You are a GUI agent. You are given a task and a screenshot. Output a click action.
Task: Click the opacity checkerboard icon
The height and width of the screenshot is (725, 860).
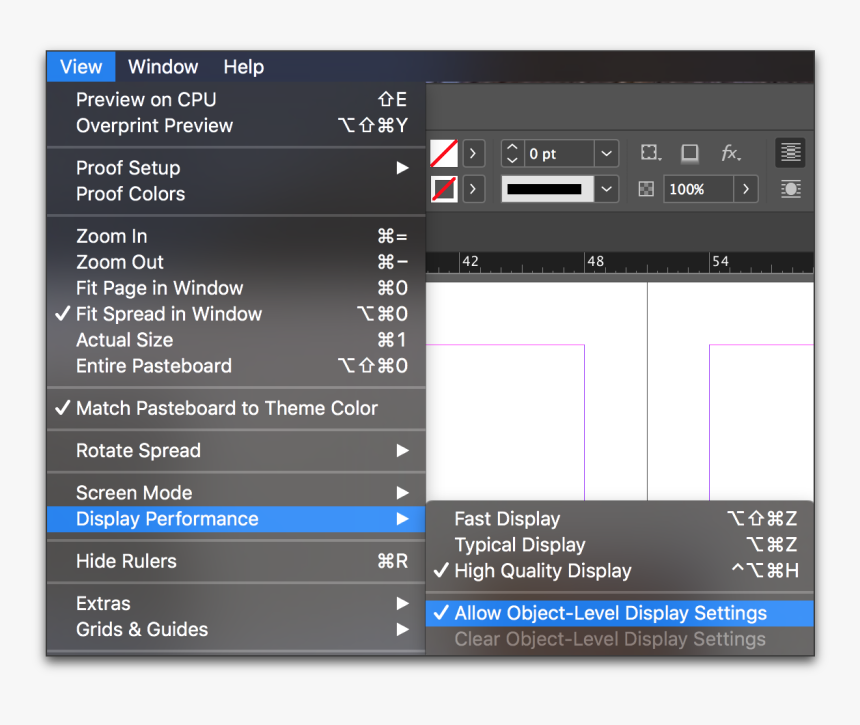coord(645,189)
